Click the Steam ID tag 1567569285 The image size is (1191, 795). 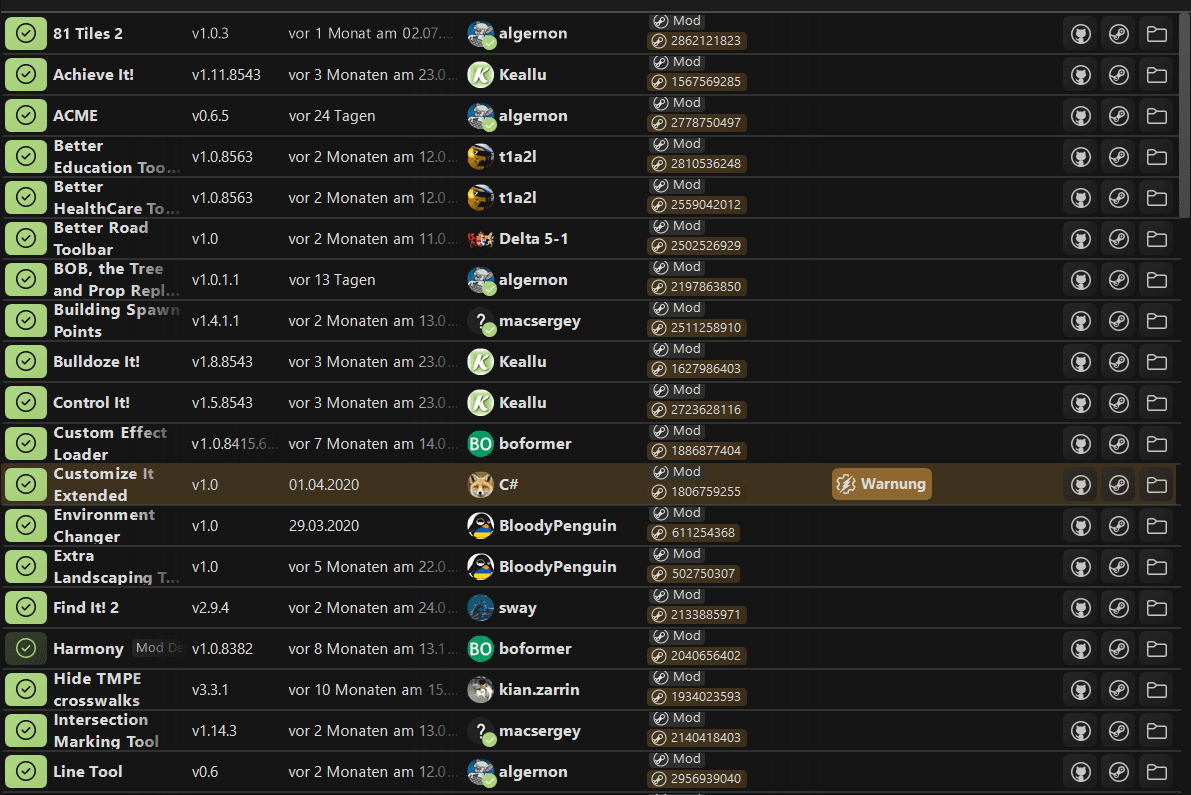pyautogui.click(x=697, y=82)
